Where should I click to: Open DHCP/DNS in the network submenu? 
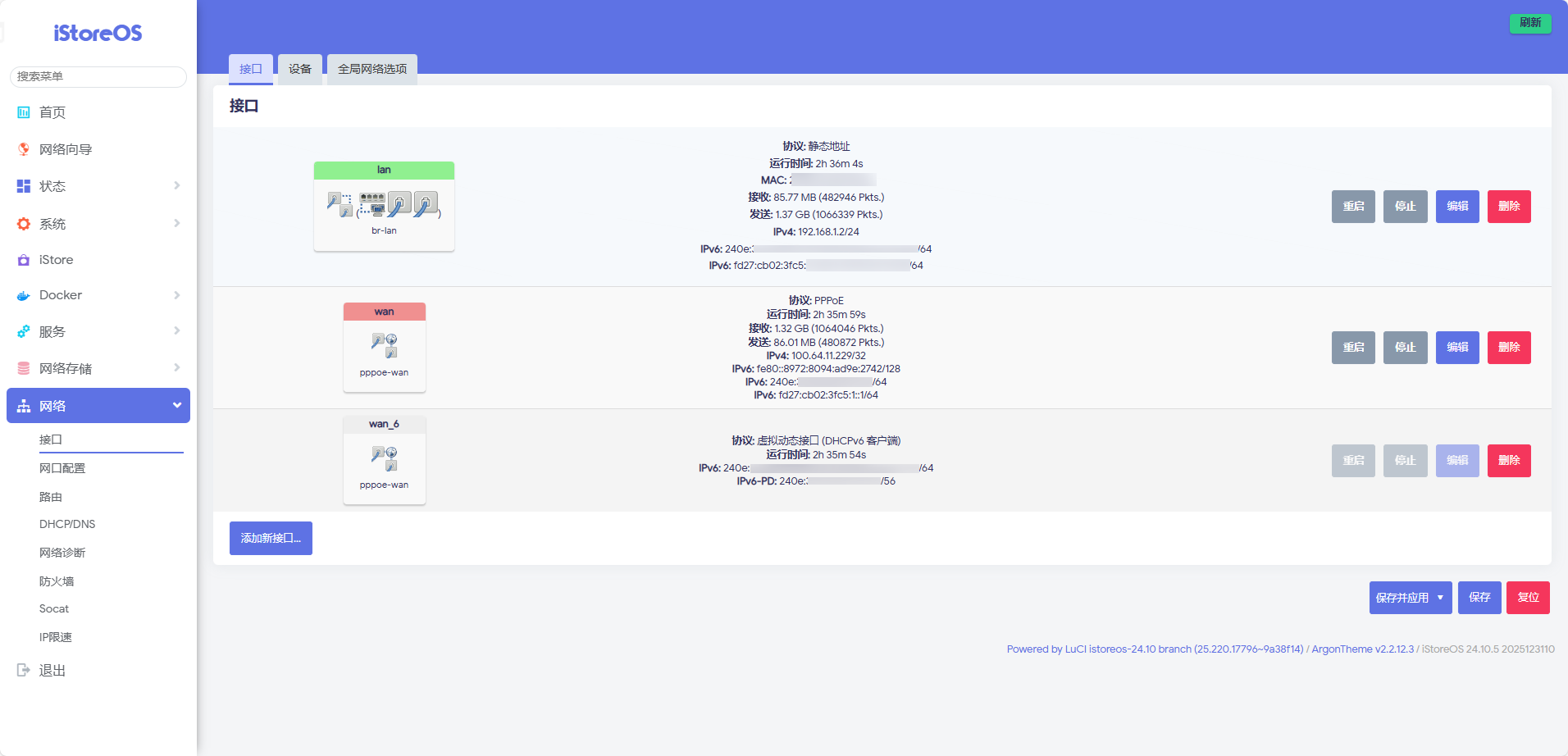pos(67,524)
